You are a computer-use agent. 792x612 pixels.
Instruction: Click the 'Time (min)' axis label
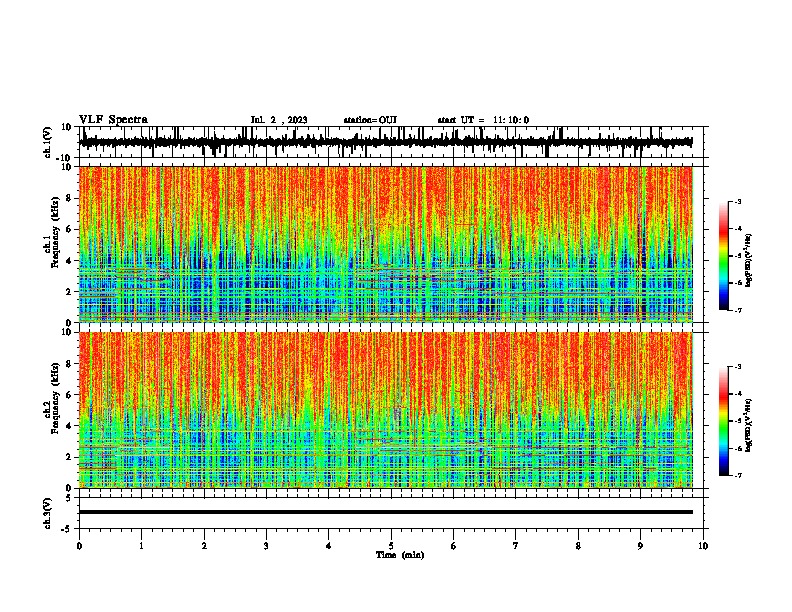click(400, 555)
